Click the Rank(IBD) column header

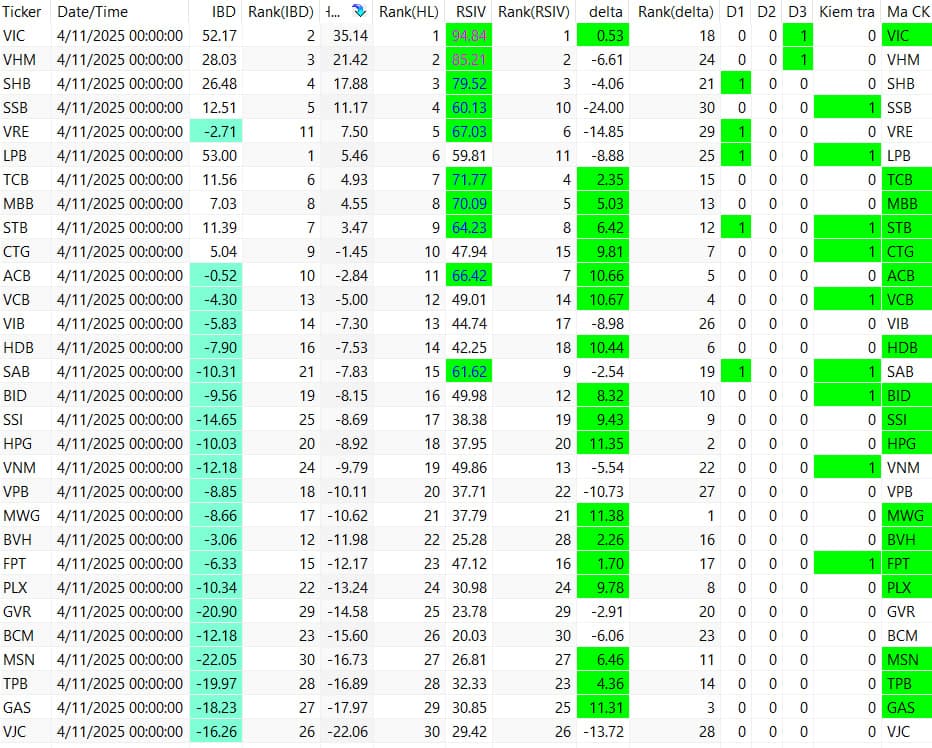click(281, 11)
